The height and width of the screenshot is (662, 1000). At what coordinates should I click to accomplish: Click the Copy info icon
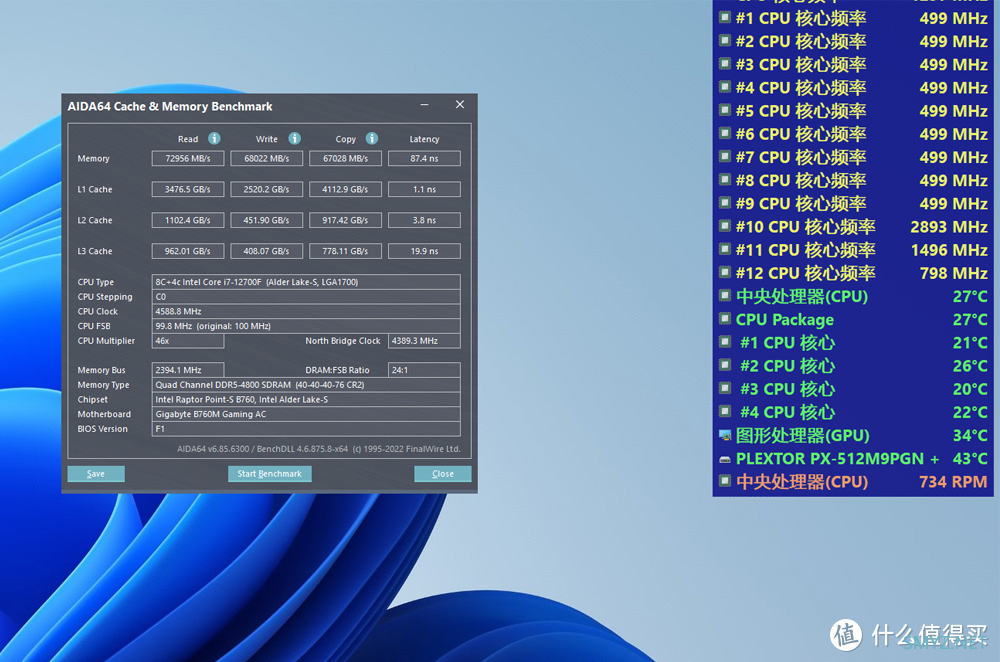[x=372, y=138]
